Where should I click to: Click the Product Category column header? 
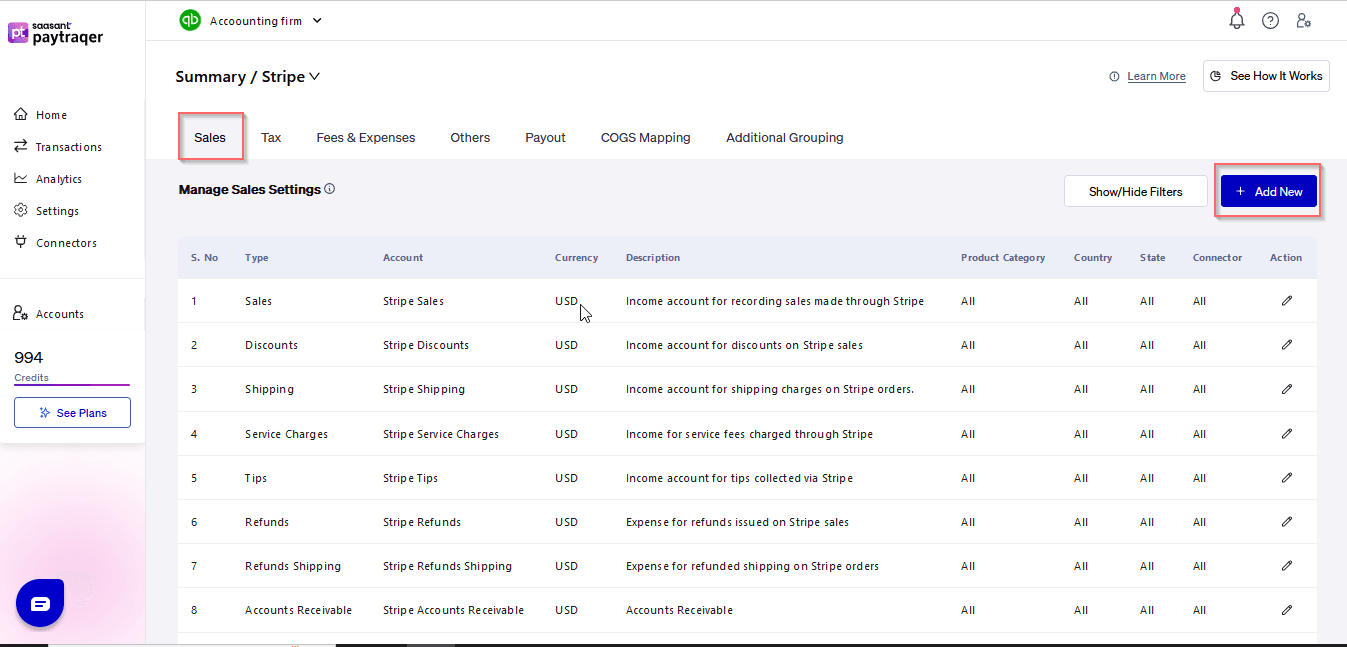(1003, 257)
